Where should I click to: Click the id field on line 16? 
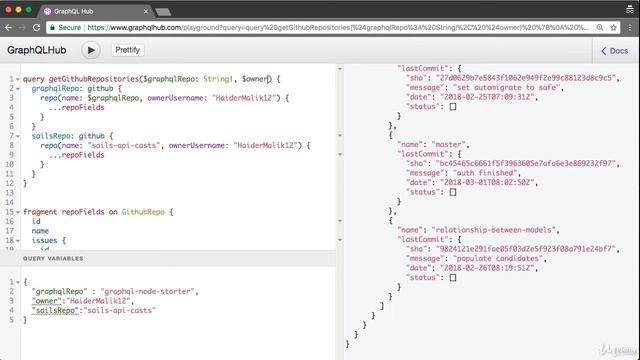[36, 221]
